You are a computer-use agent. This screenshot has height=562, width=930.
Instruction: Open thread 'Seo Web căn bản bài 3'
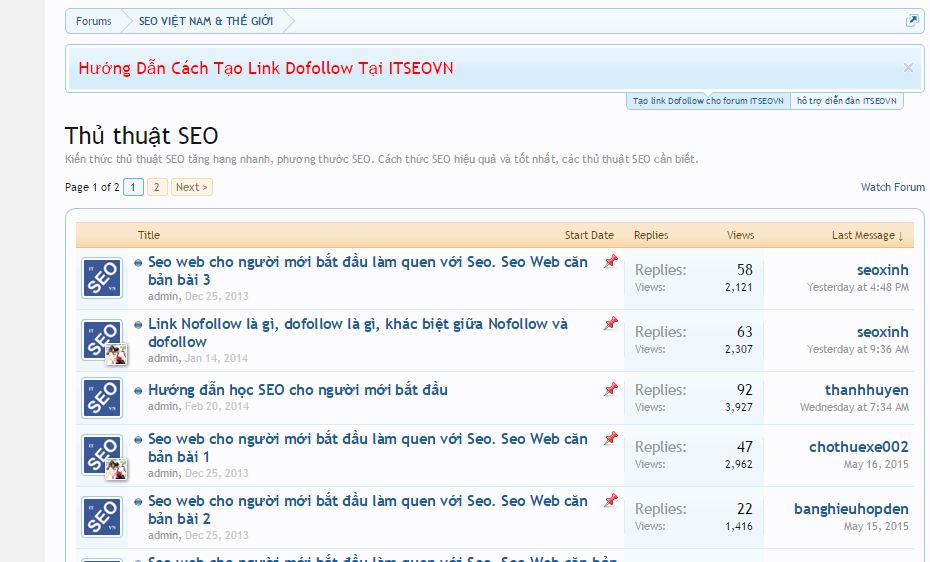[x=368, y=271]
